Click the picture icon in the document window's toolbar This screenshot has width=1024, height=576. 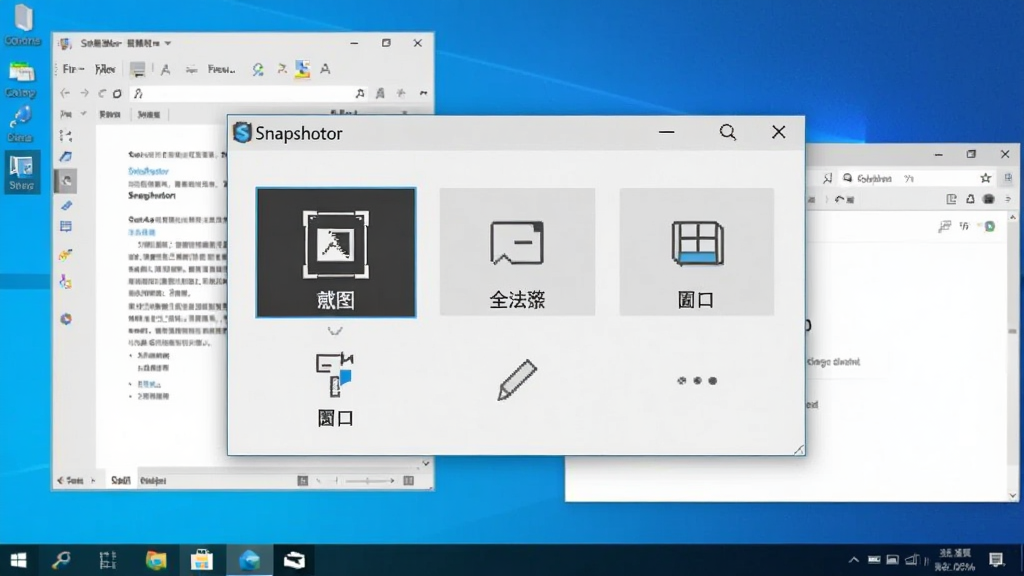[x=302, y=69]
